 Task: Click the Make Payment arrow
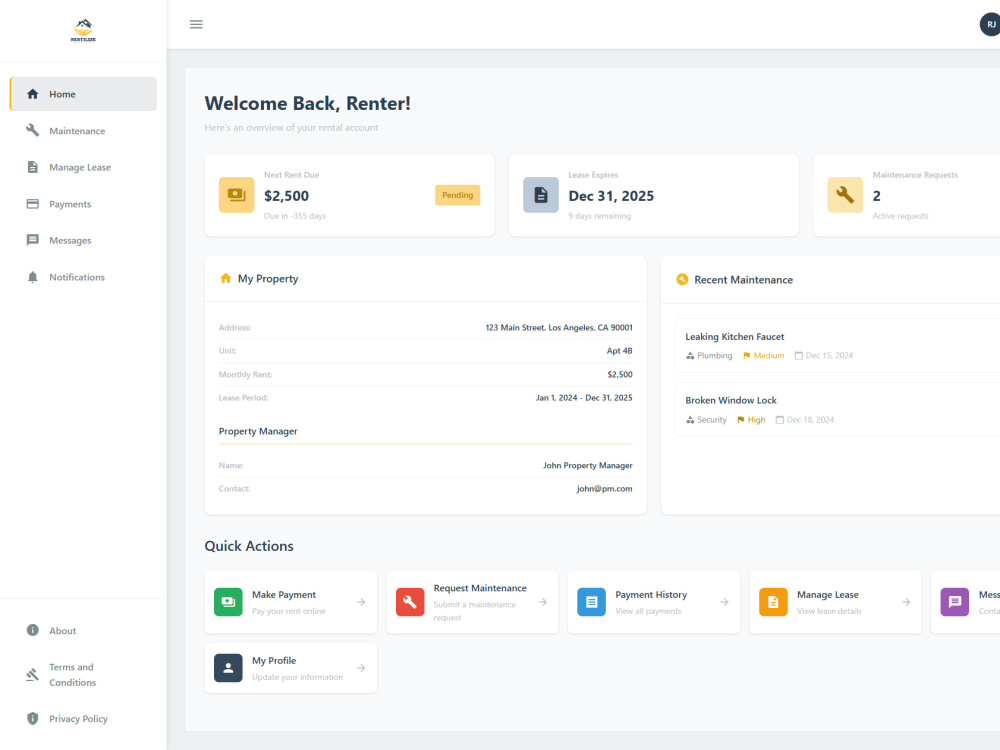coord(361,602)
